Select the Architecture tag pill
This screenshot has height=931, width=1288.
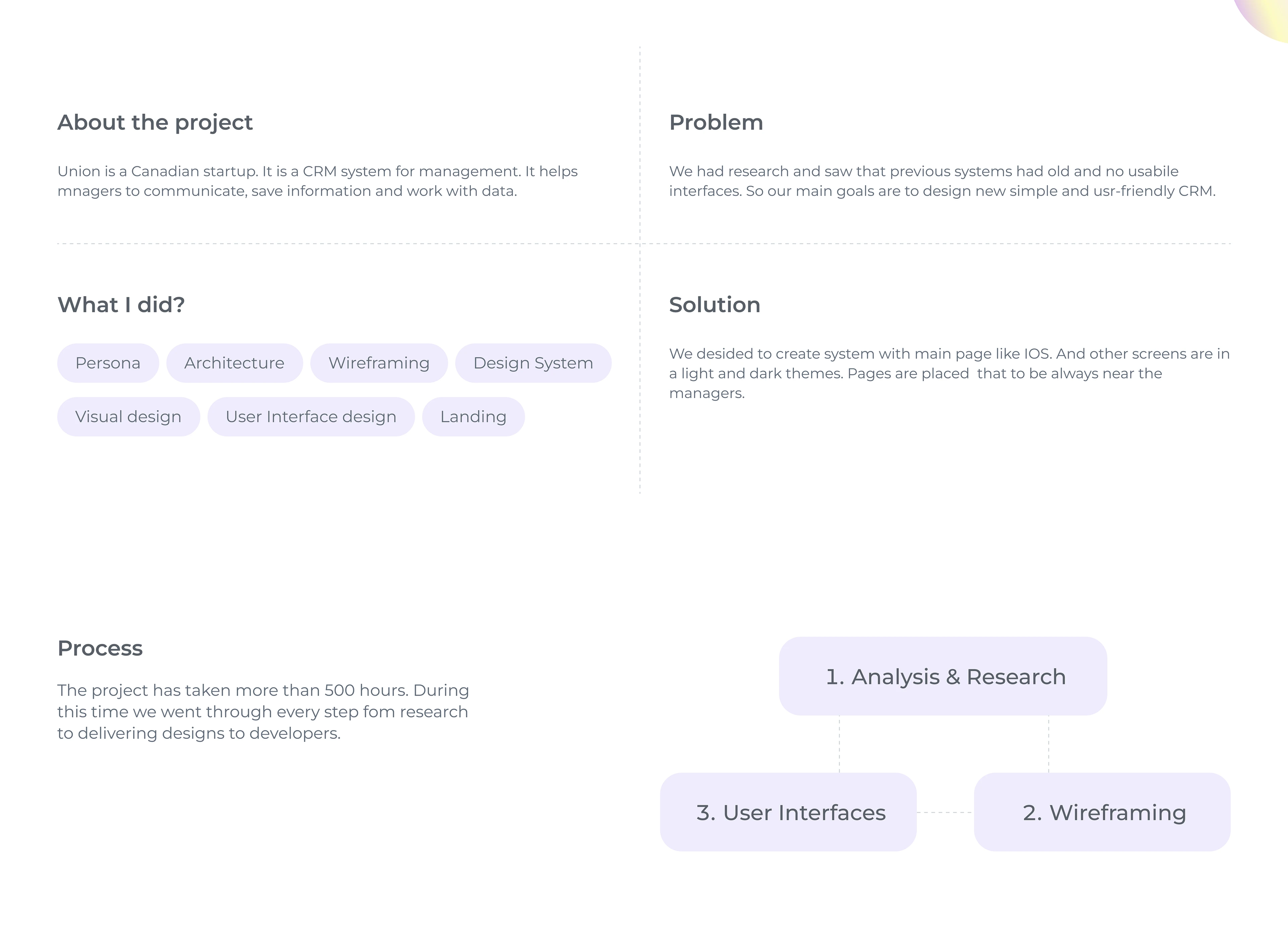(x=234, y=363)
